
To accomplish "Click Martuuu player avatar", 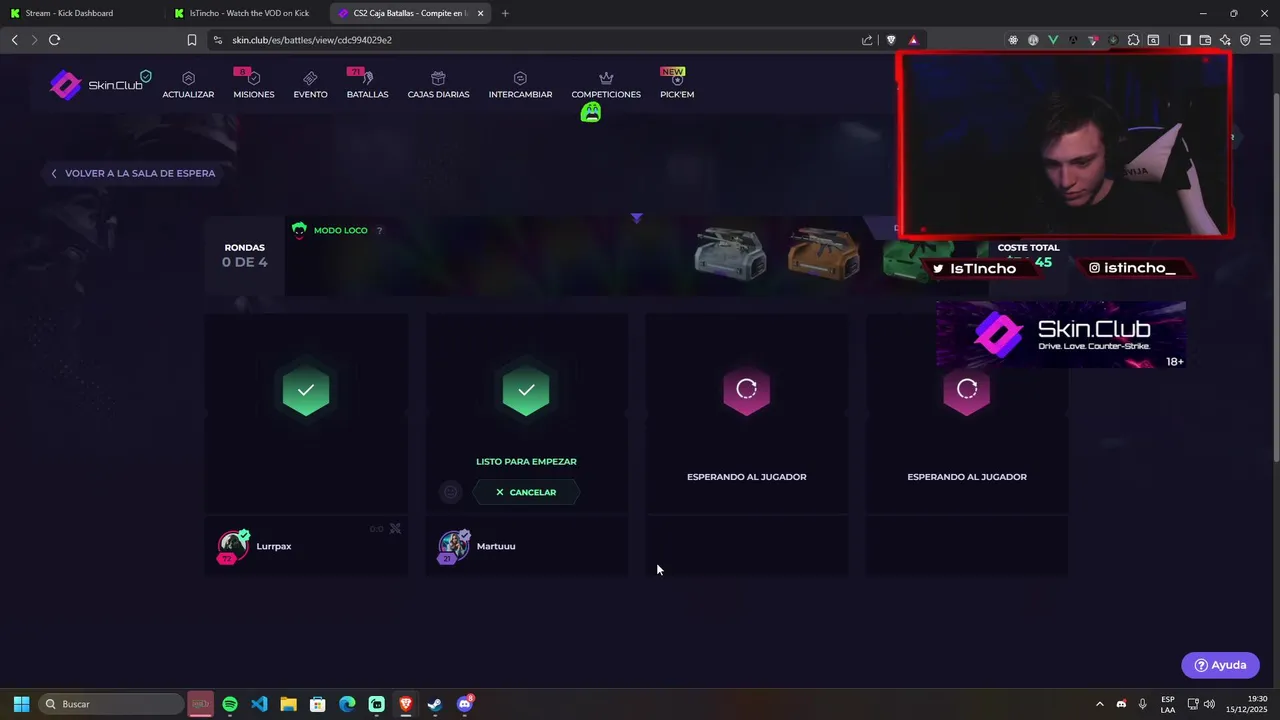I will [453, 546].
